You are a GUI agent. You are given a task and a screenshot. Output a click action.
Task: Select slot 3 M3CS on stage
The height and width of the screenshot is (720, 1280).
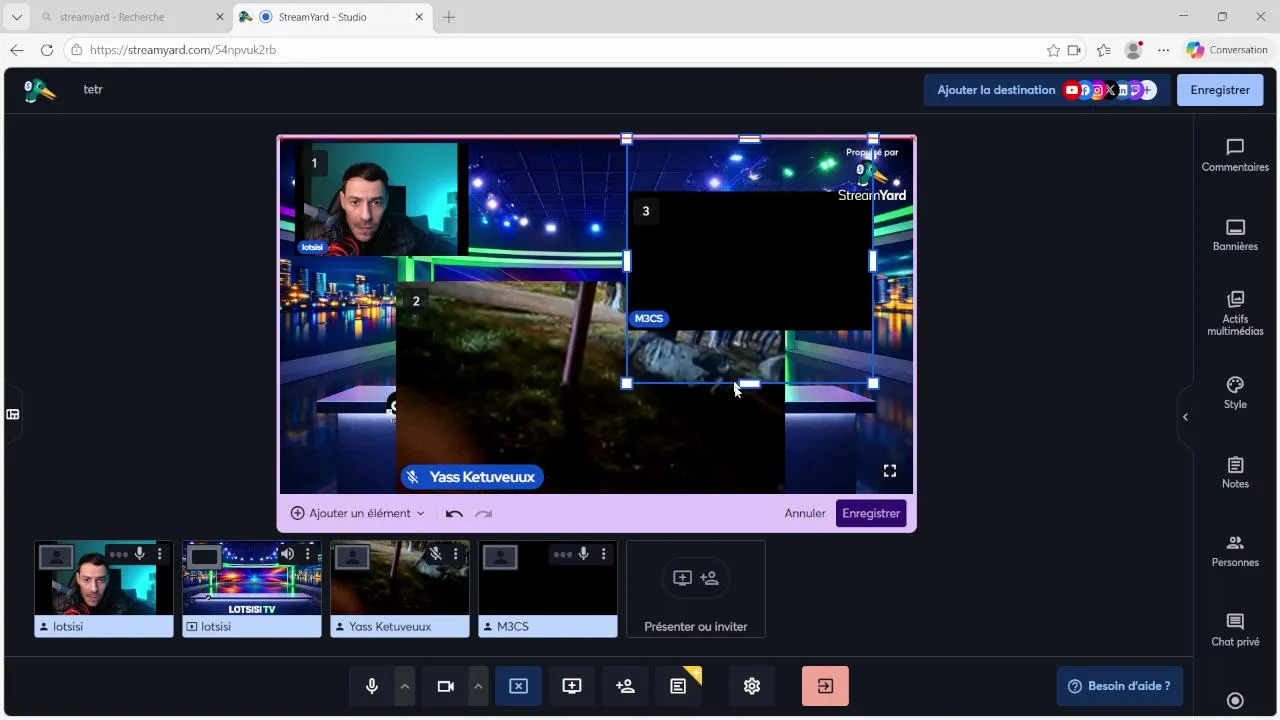(750, 260)
